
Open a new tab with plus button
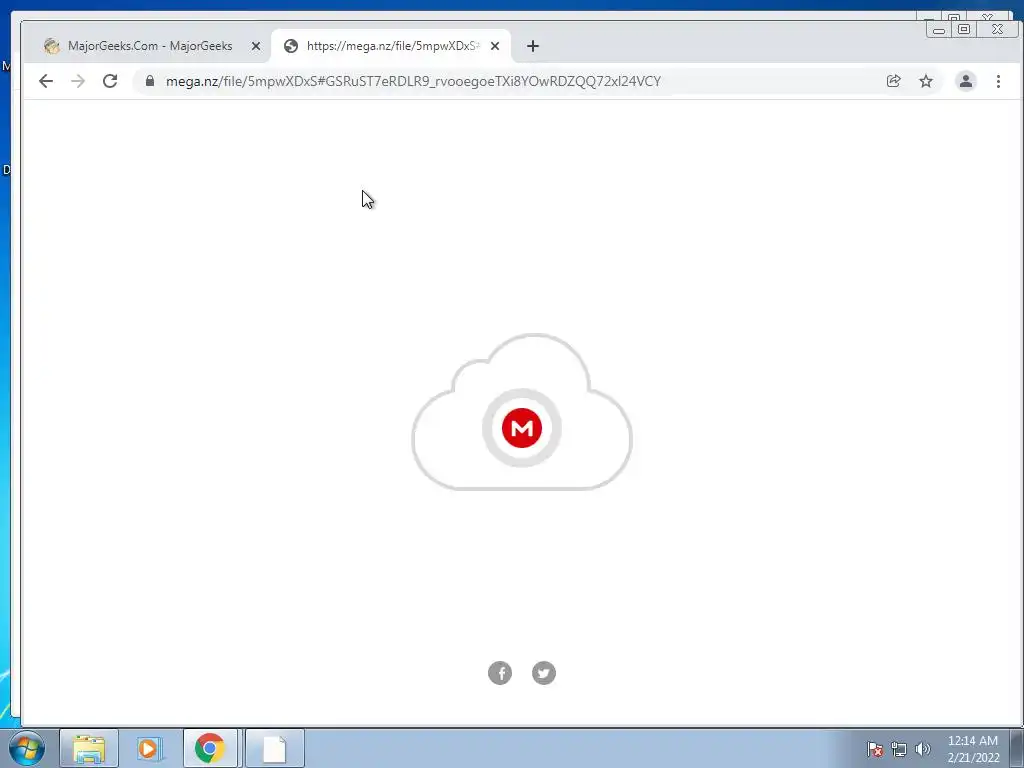(533, 46)
